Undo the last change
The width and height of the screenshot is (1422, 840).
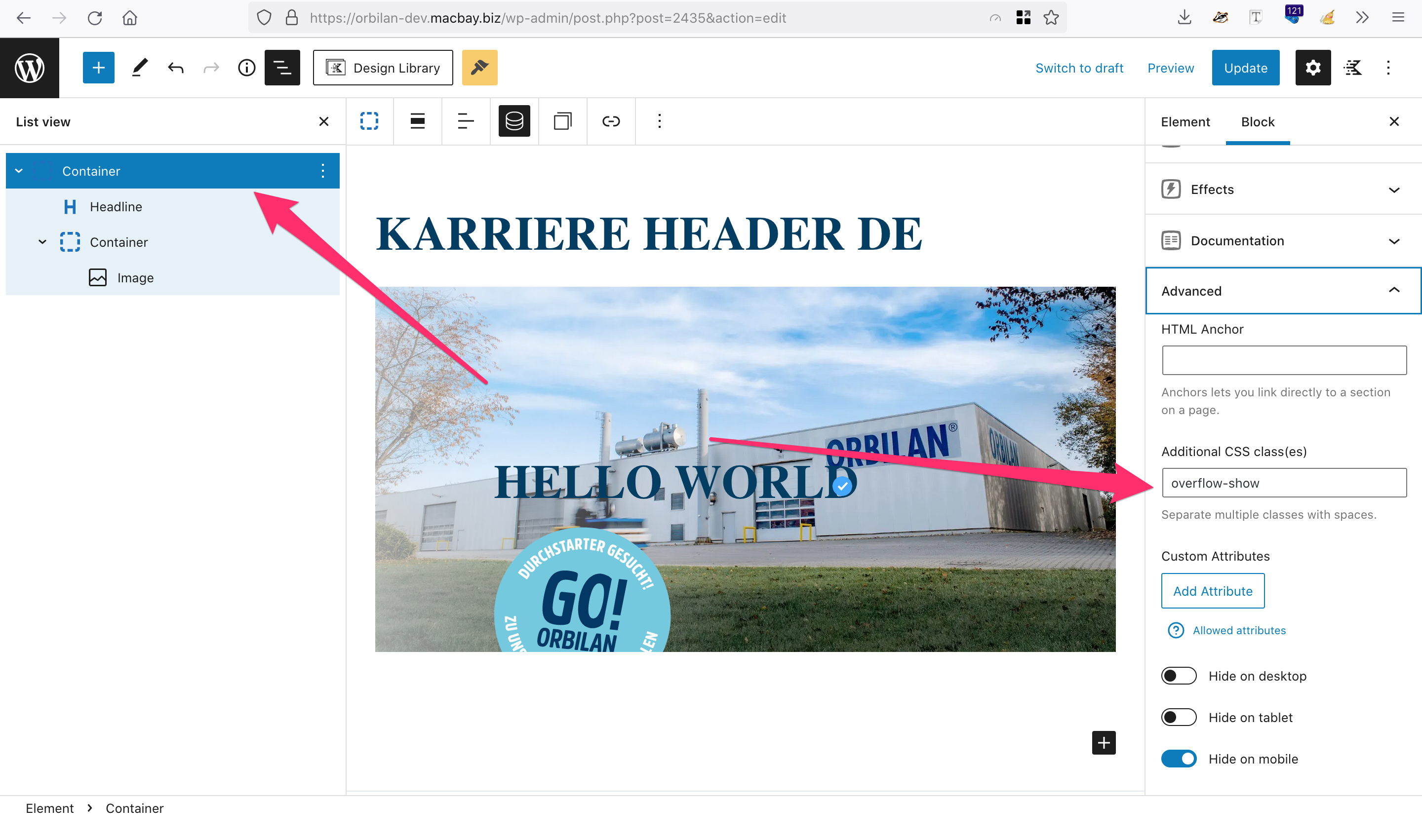point(176,68)
